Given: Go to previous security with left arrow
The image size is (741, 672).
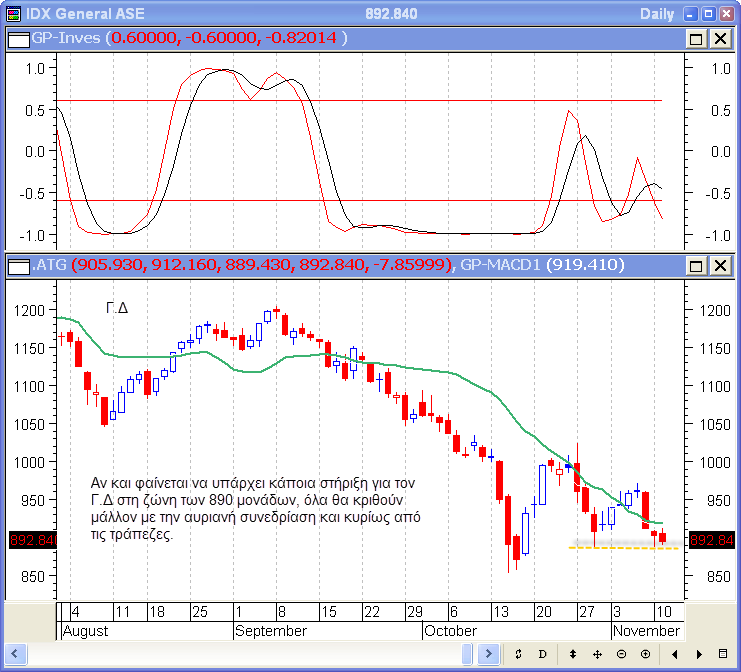Looking at the screenshot, I should pyautogui.click(x=675, y=654).
